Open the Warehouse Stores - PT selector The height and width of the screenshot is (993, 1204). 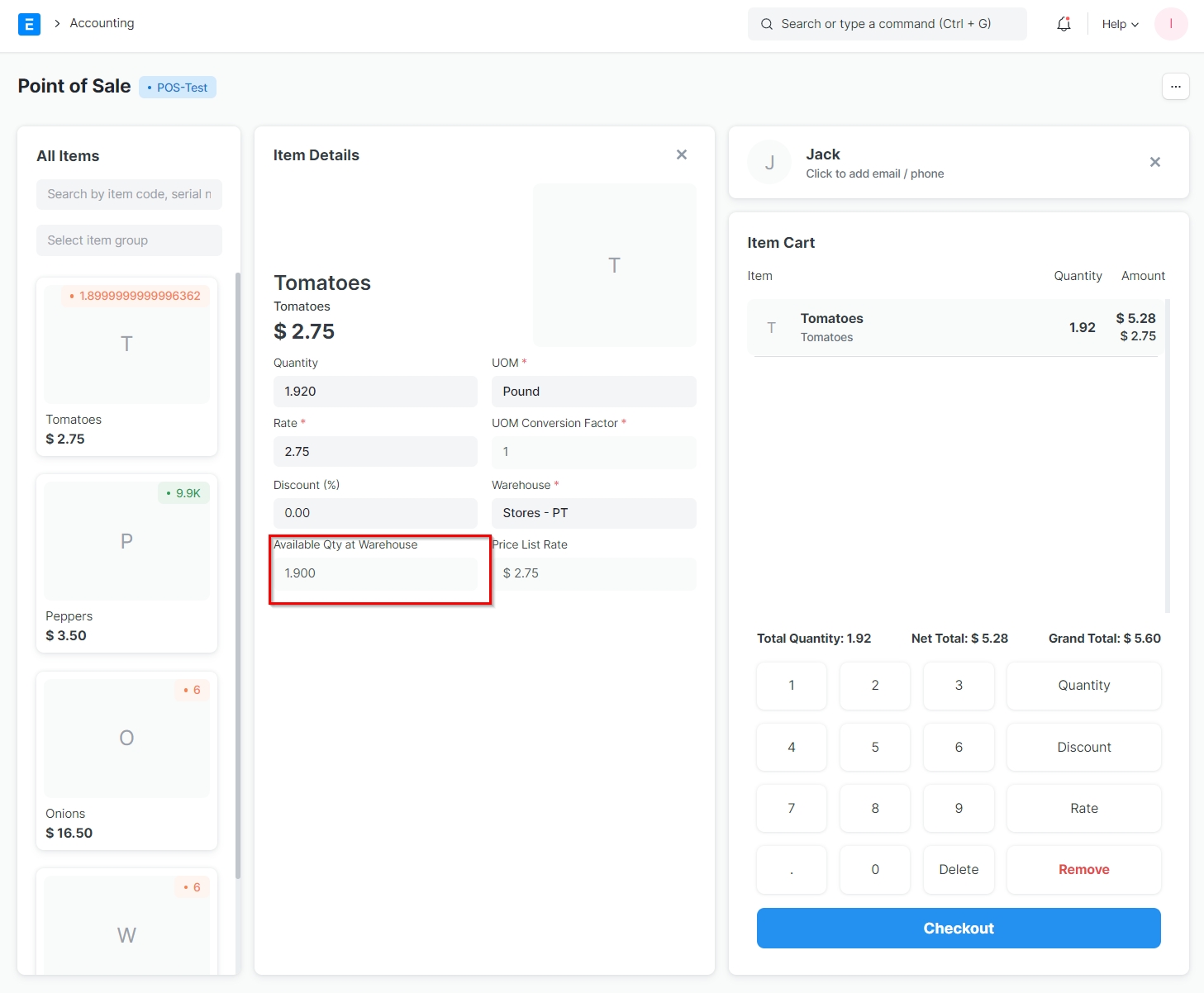click(593, 513)
